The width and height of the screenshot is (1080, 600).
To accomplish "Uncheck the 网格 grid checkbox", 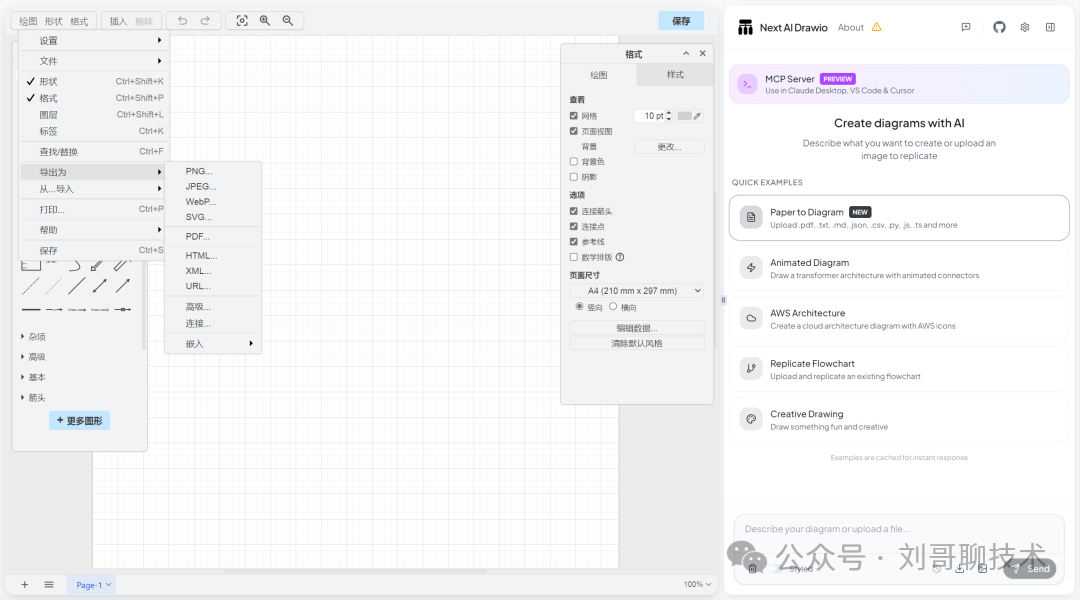I will coord(574,116).
